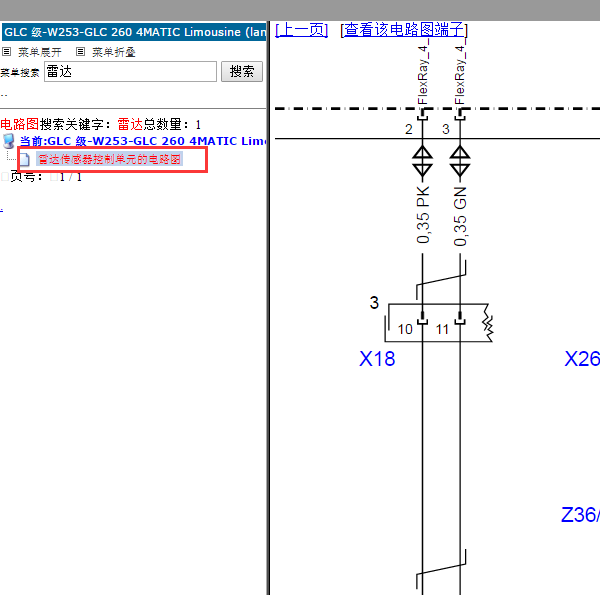Click the document icon beside 雷达传感器 entry
This screenshot has height=595, width=600.
(x=27, y=159)
